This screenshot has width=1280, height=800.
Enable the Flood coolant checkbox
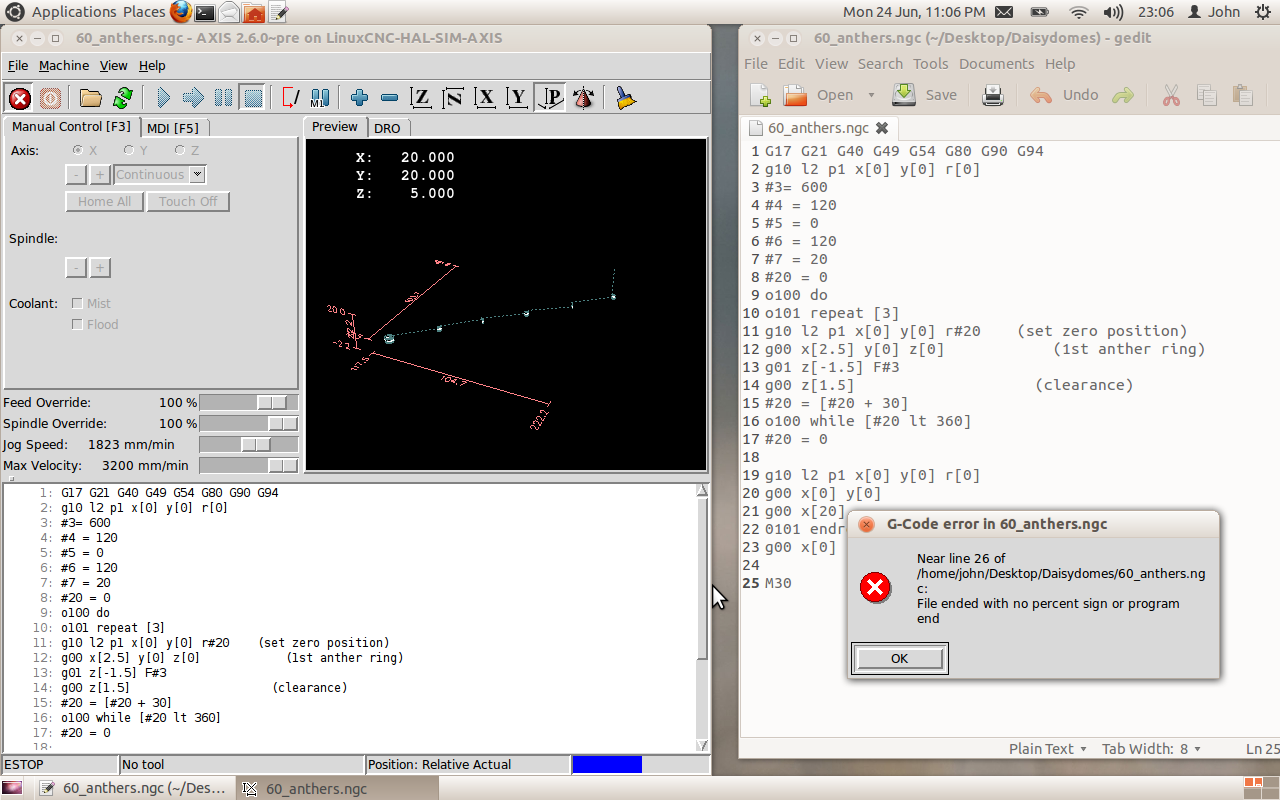(x=78, y=324)
